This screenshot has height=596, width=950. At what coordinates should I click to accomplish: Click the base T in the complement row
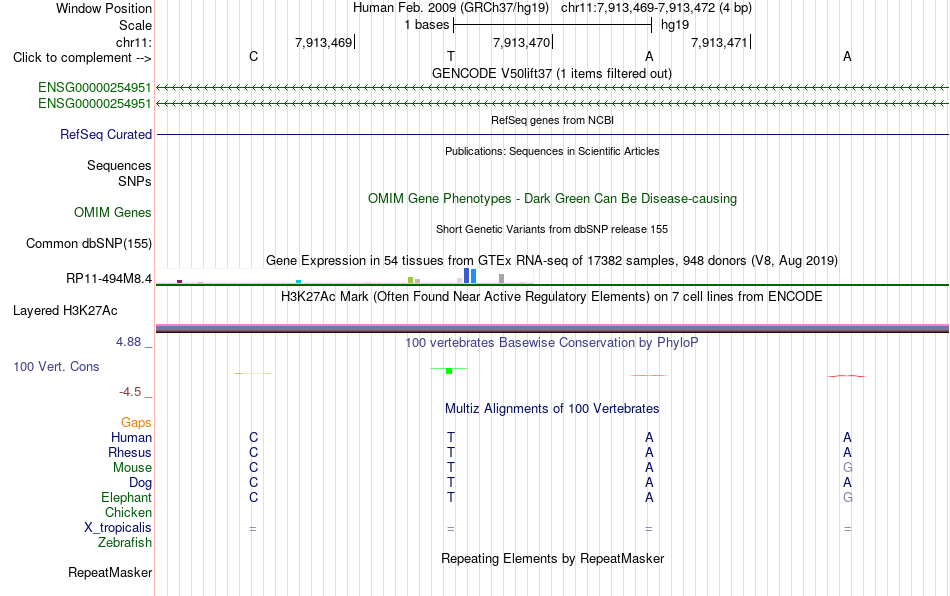click(x=451, y=56)
